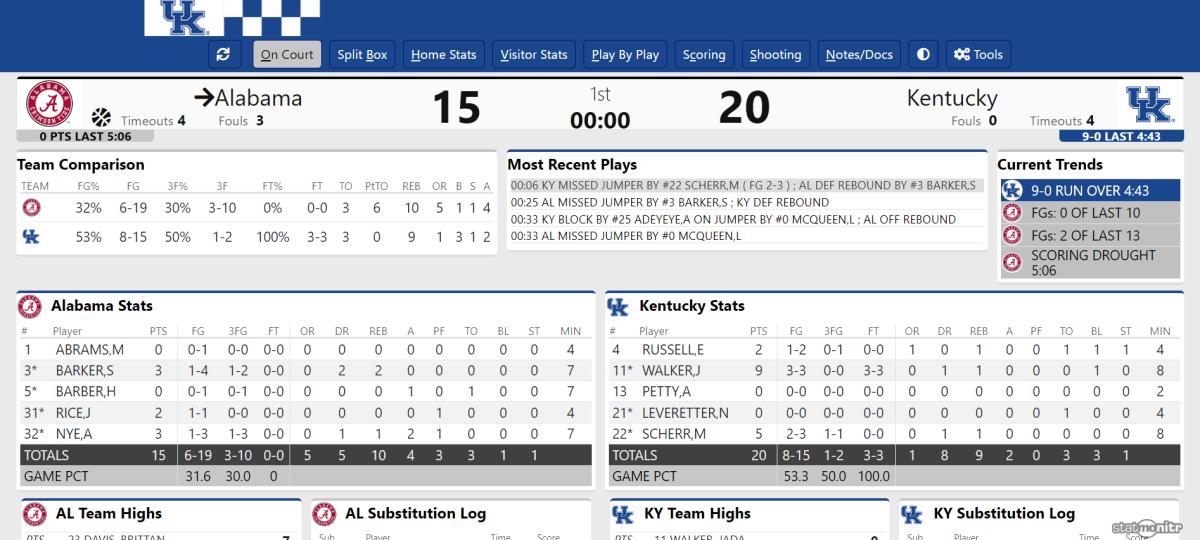
Task: Switch to the Split Box view
Action: click(x=362, y=55)
